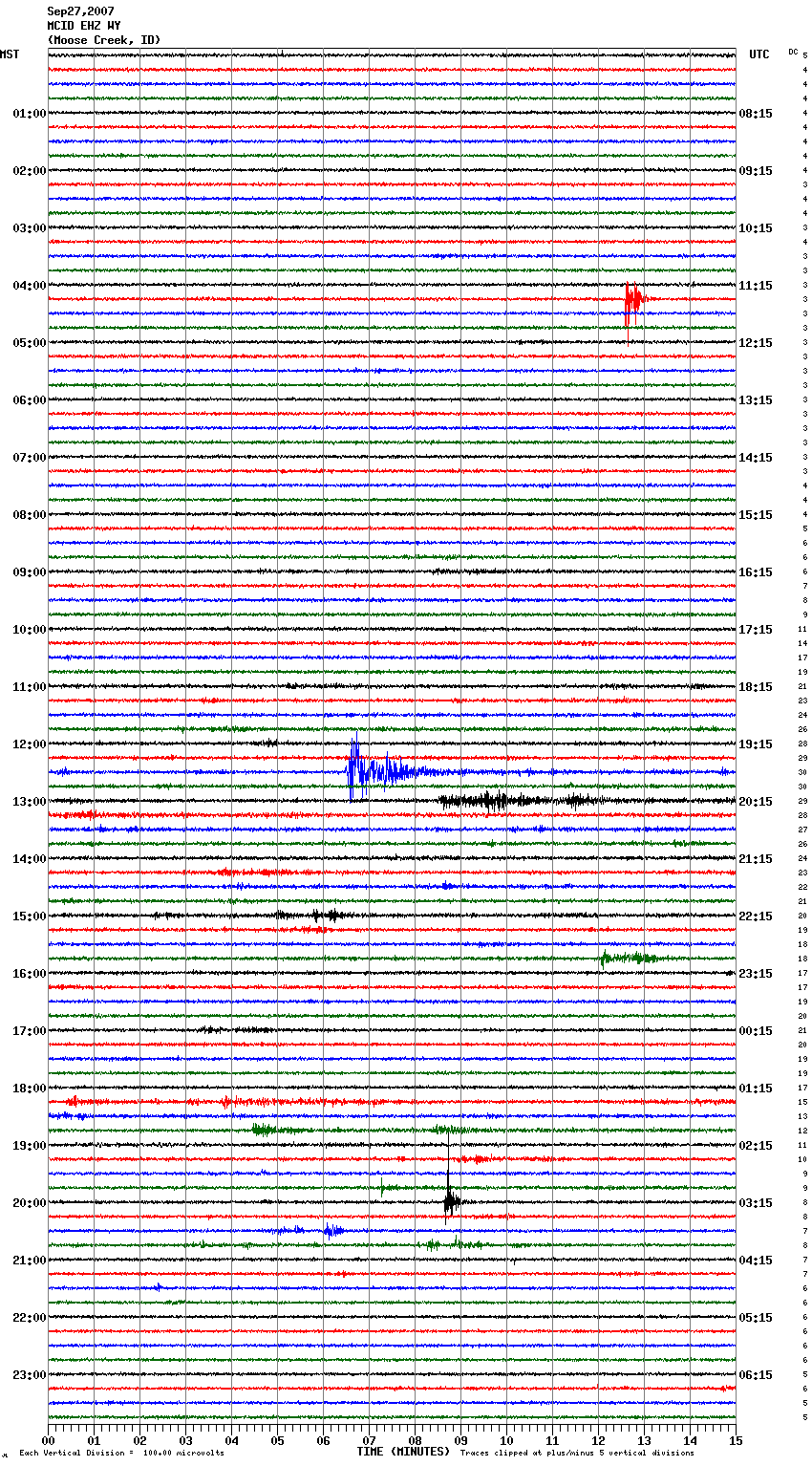Click the "DC" column header

point(793,52)
